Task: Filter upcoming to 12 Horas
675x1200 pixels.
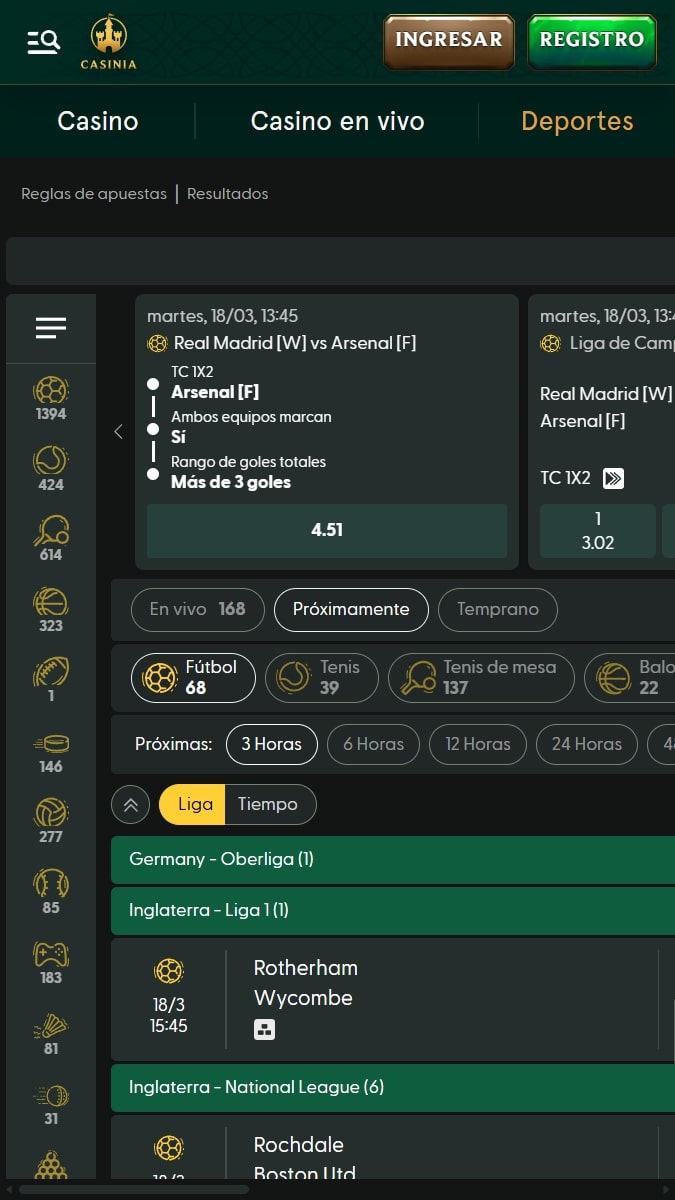Action: click(x=478, y=744)
